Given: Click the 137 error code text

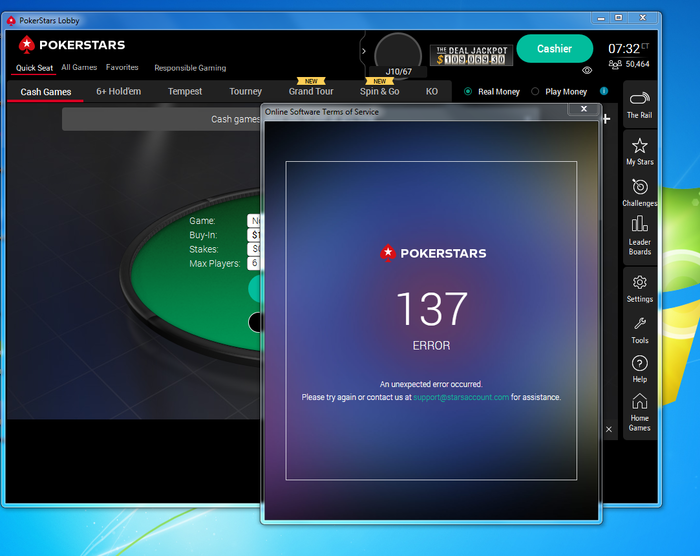Looking at the screenshot, I should pyautogui.click(x=432, y=309).
